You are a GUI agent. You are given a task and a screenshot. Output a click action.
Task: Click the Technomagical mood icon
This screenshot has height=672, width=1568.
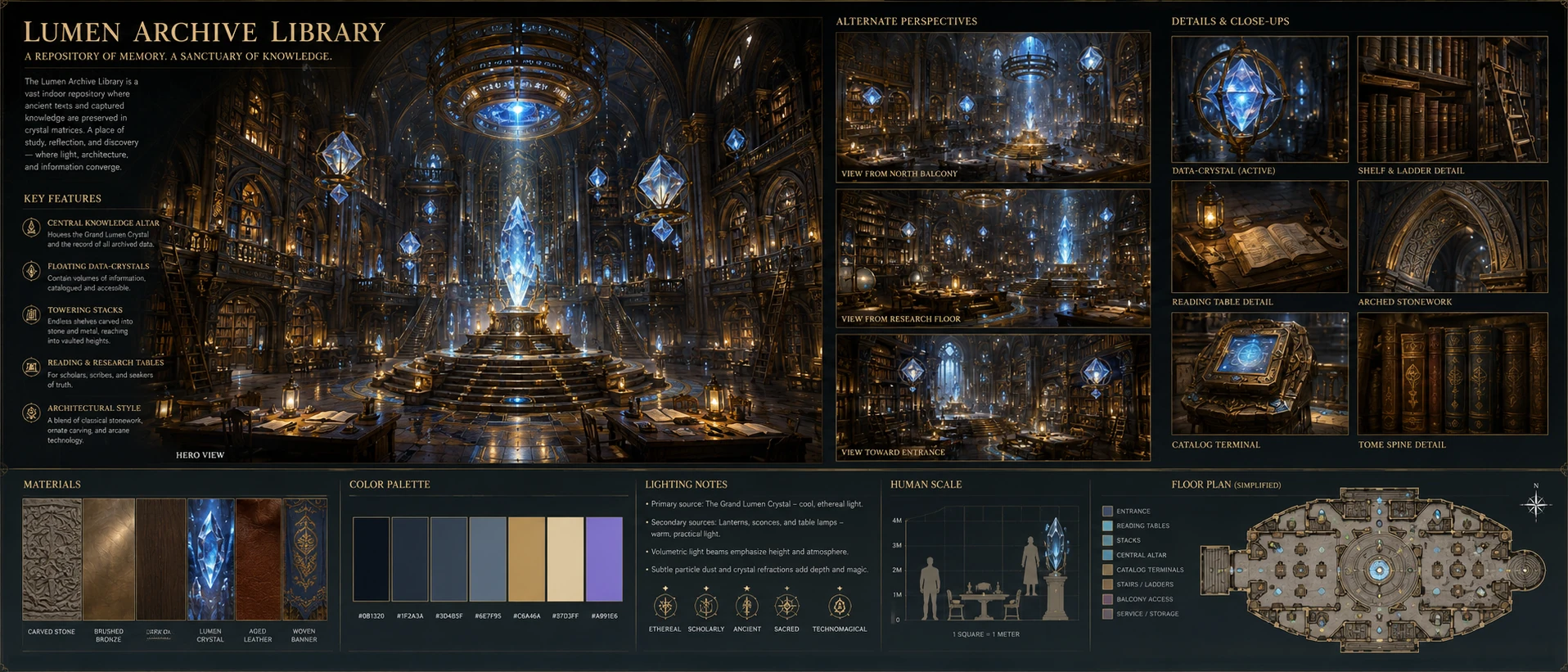pos(840,605)
